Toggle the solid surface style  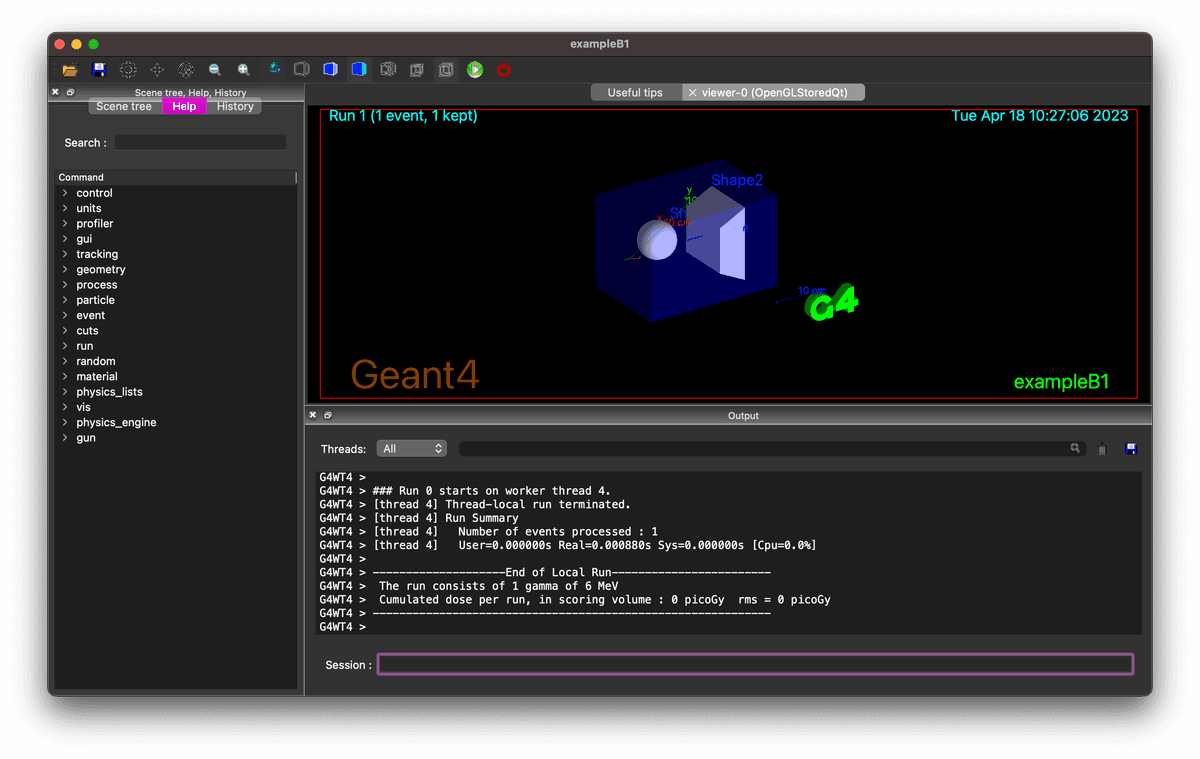359,70
